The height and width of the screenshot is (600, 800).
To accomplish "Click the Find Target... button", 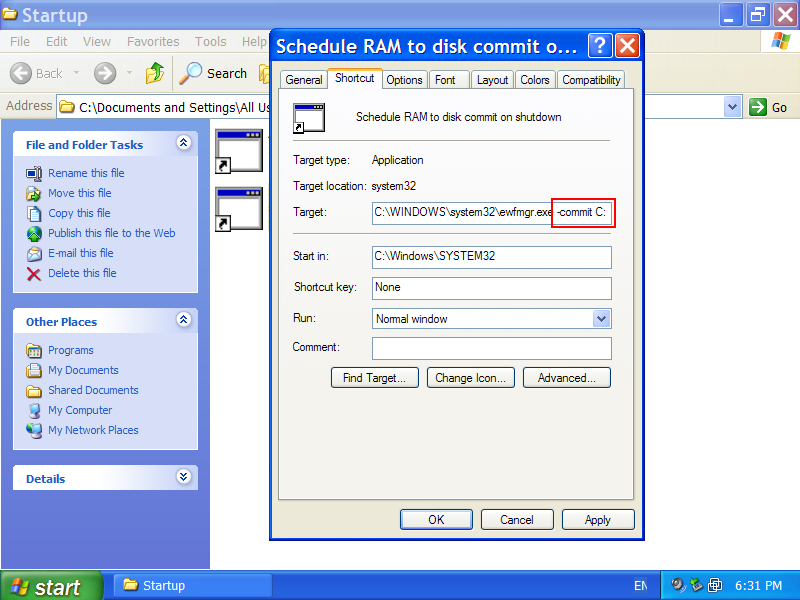I will (x=374, y=378).
